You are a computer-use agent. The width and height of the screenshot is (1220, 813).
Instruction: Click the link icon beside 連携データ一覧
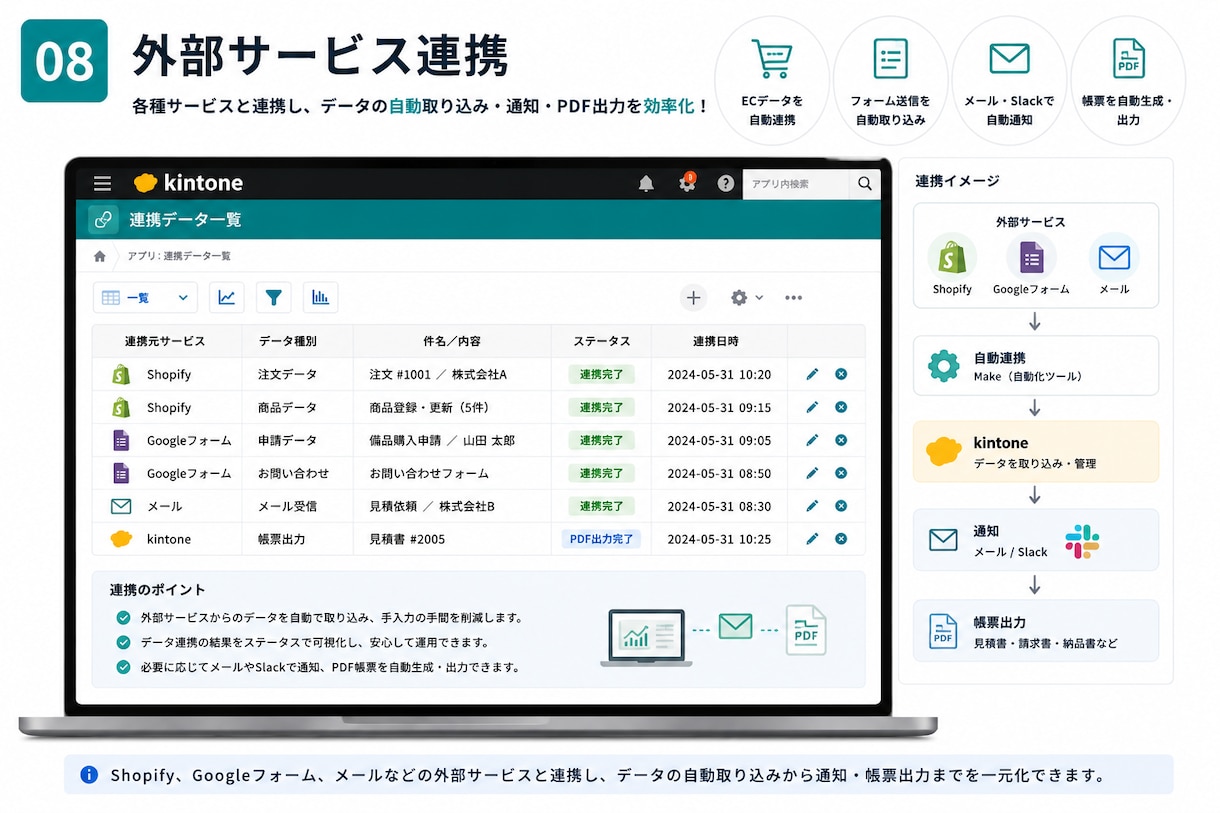tap(103, 219)
